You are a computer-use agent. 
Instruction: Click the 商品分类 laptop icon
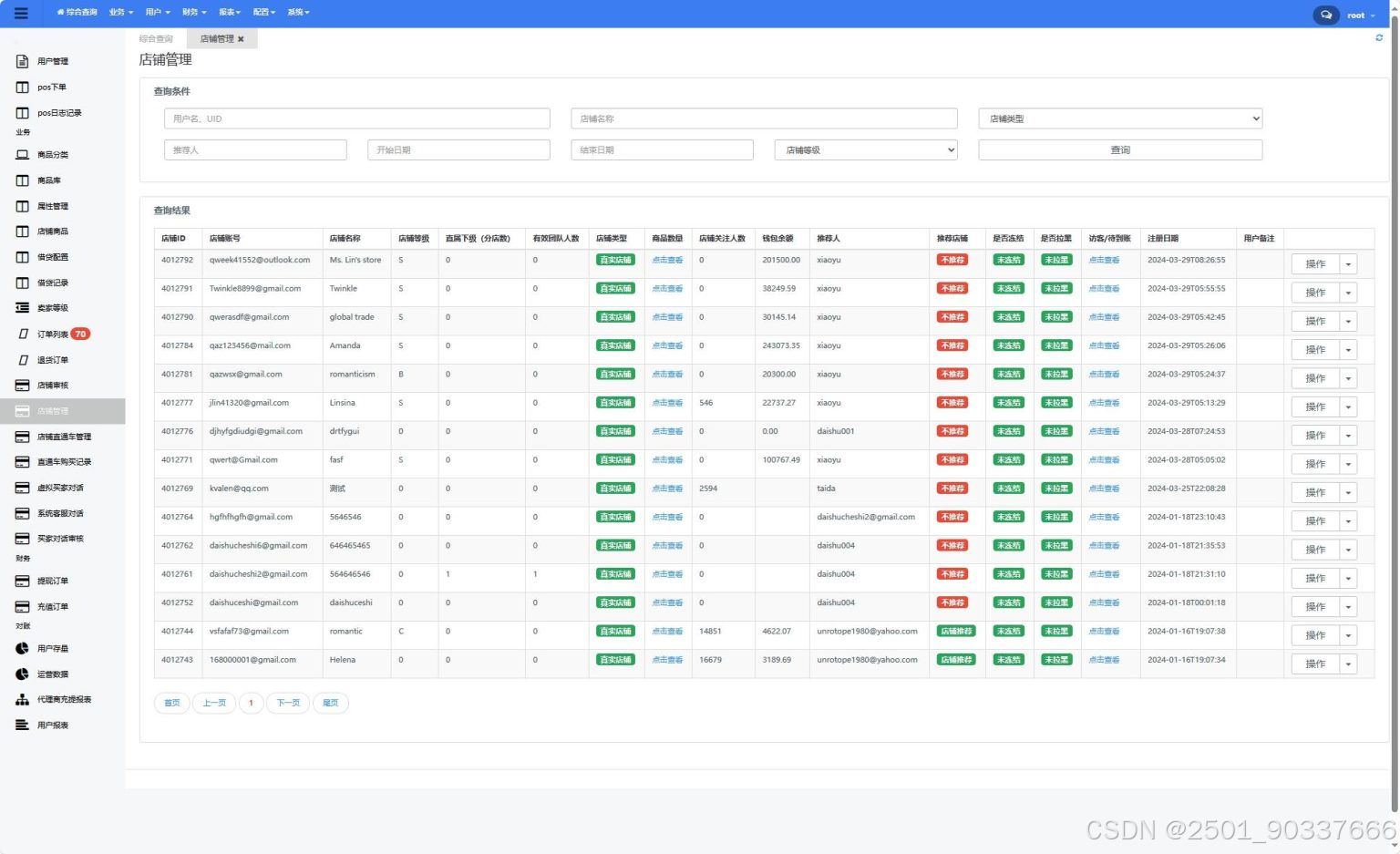tap(23, 155)
